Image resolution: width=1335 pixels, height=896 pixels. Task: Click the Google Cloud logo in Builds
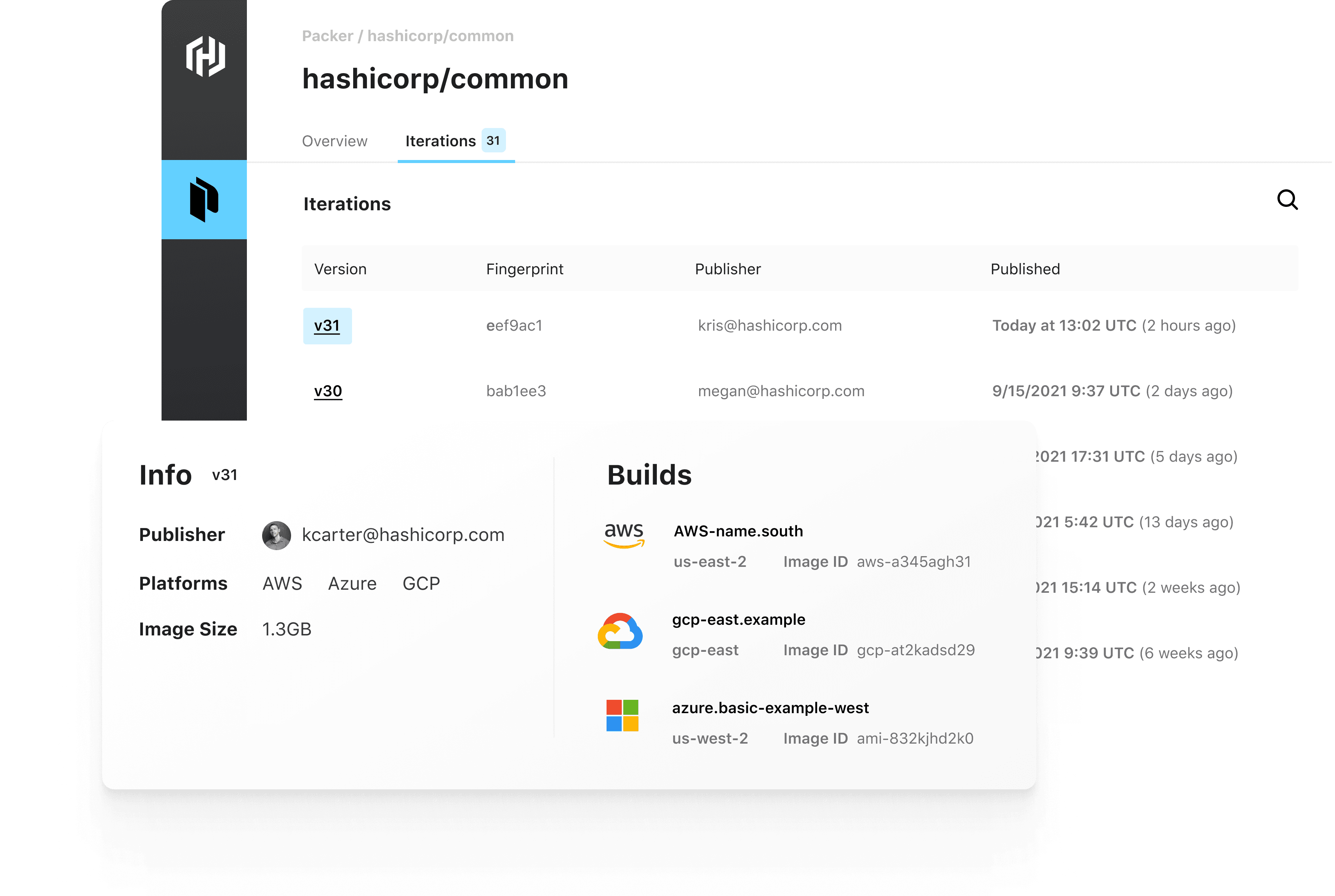[x=621, y=632]
